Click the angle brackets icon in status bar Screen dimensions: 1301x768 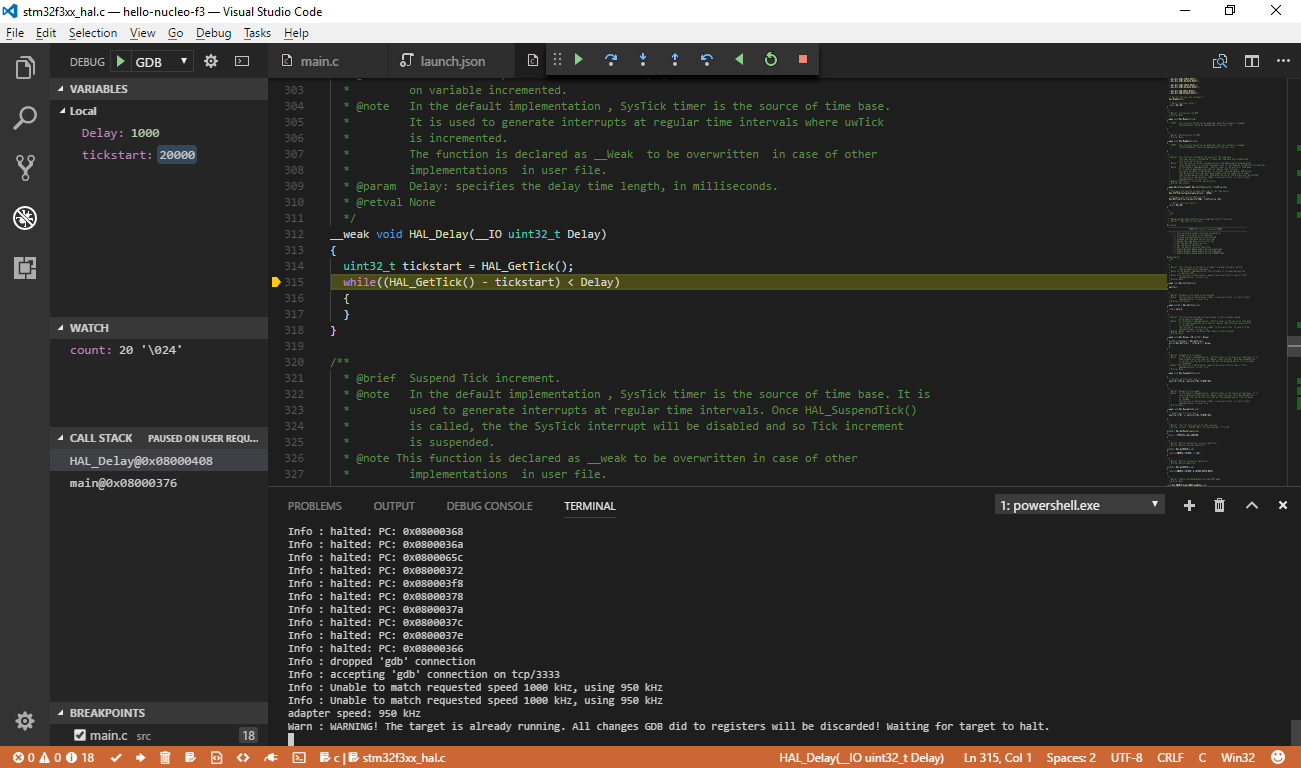pos(243,758)
